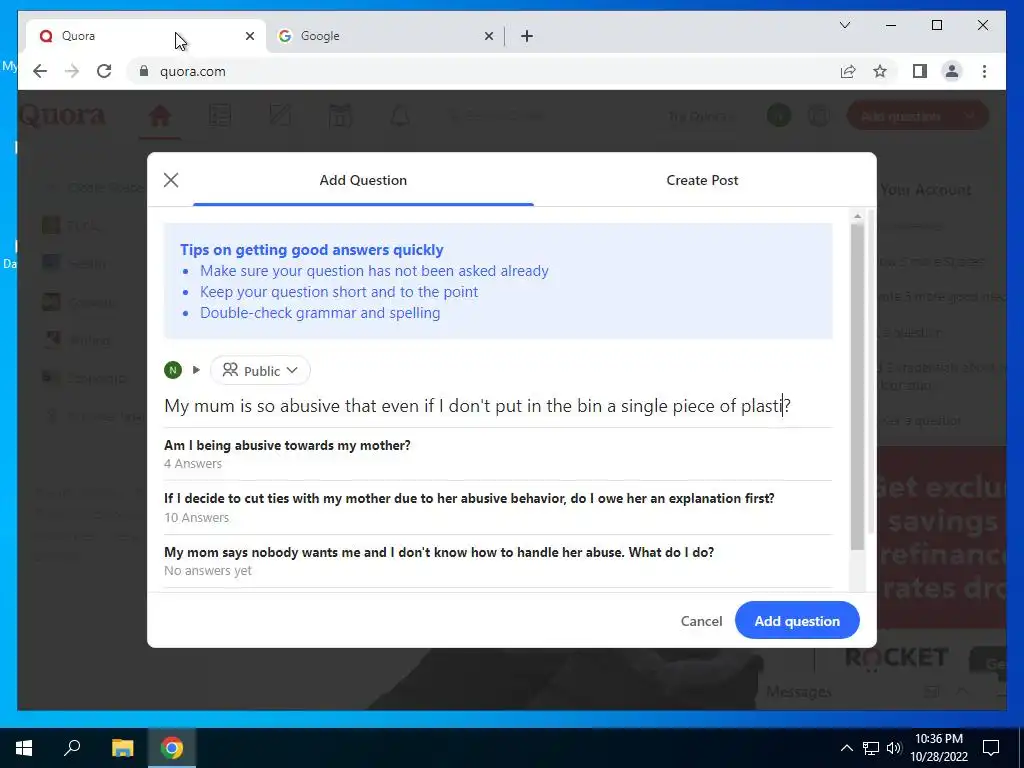
Task: Open File Explorer from the taskbar
Action: (122, 748)
